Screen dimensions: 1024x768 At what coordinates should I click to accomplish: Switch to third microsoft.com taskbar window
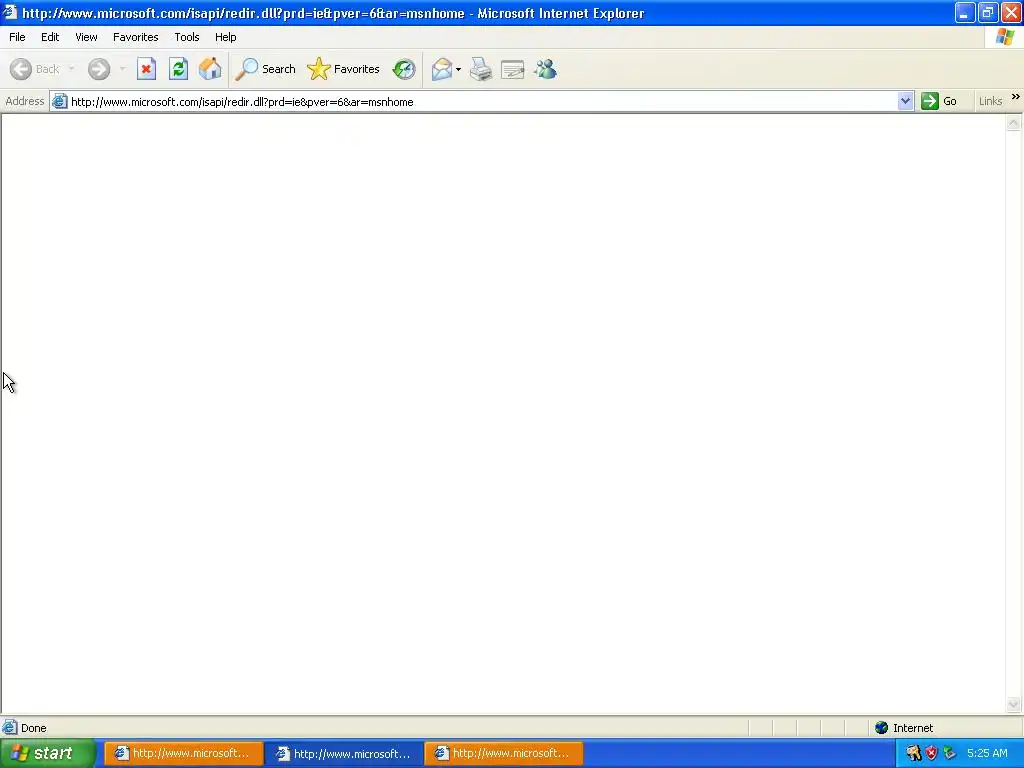(504, 754)
